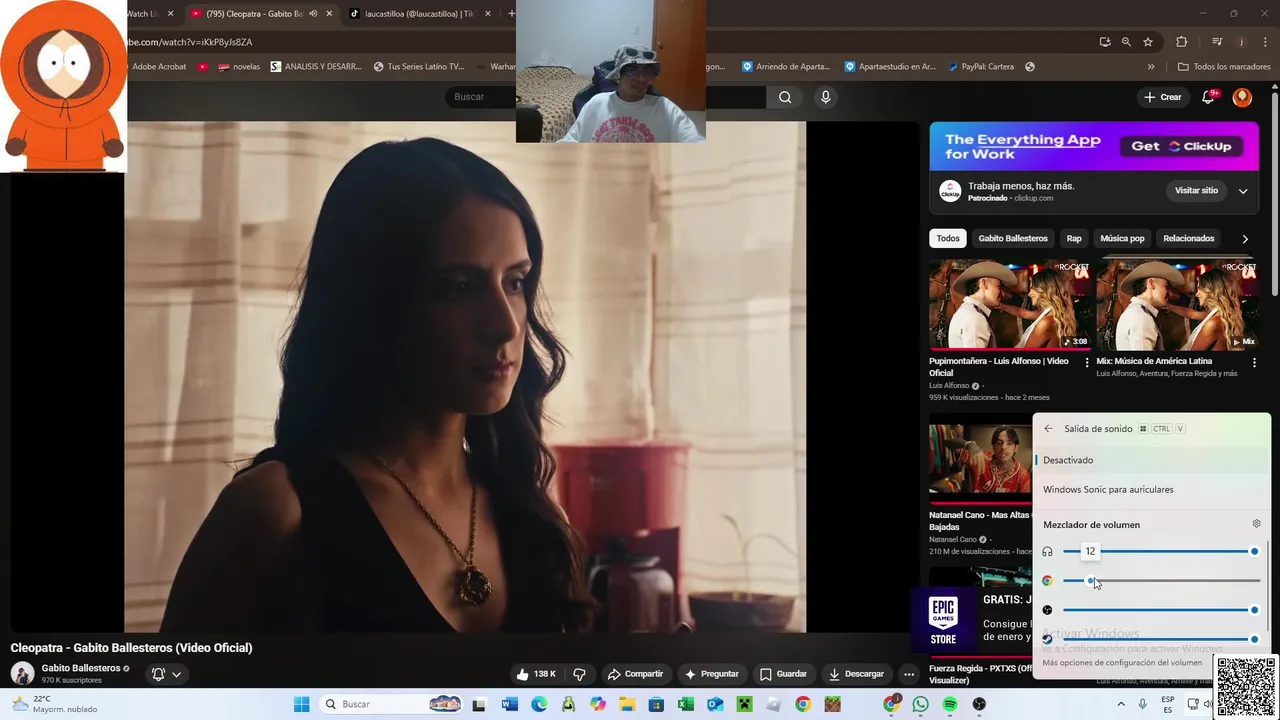Open YouTube account avatar menu
Viewport: 1280px width, 720px height.
(1242, 97)
